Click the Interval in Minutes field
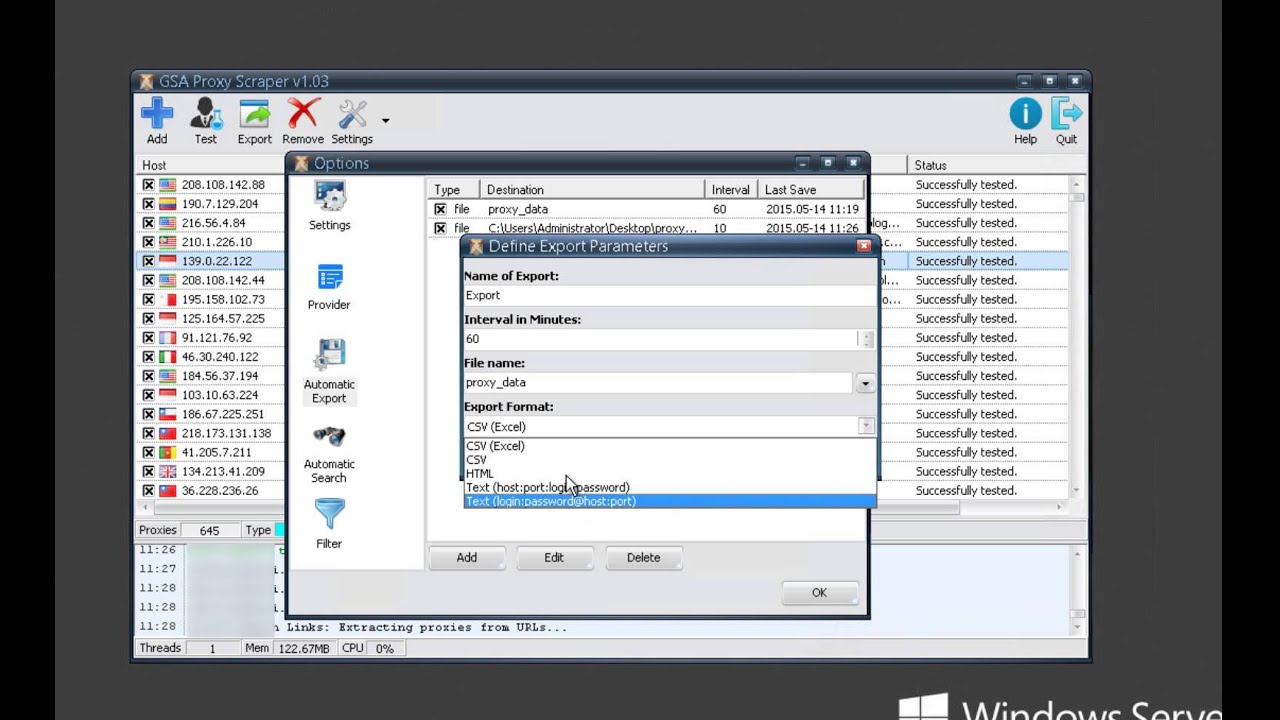This screenshot has width=1280, height=720. (x=661, y=339)
